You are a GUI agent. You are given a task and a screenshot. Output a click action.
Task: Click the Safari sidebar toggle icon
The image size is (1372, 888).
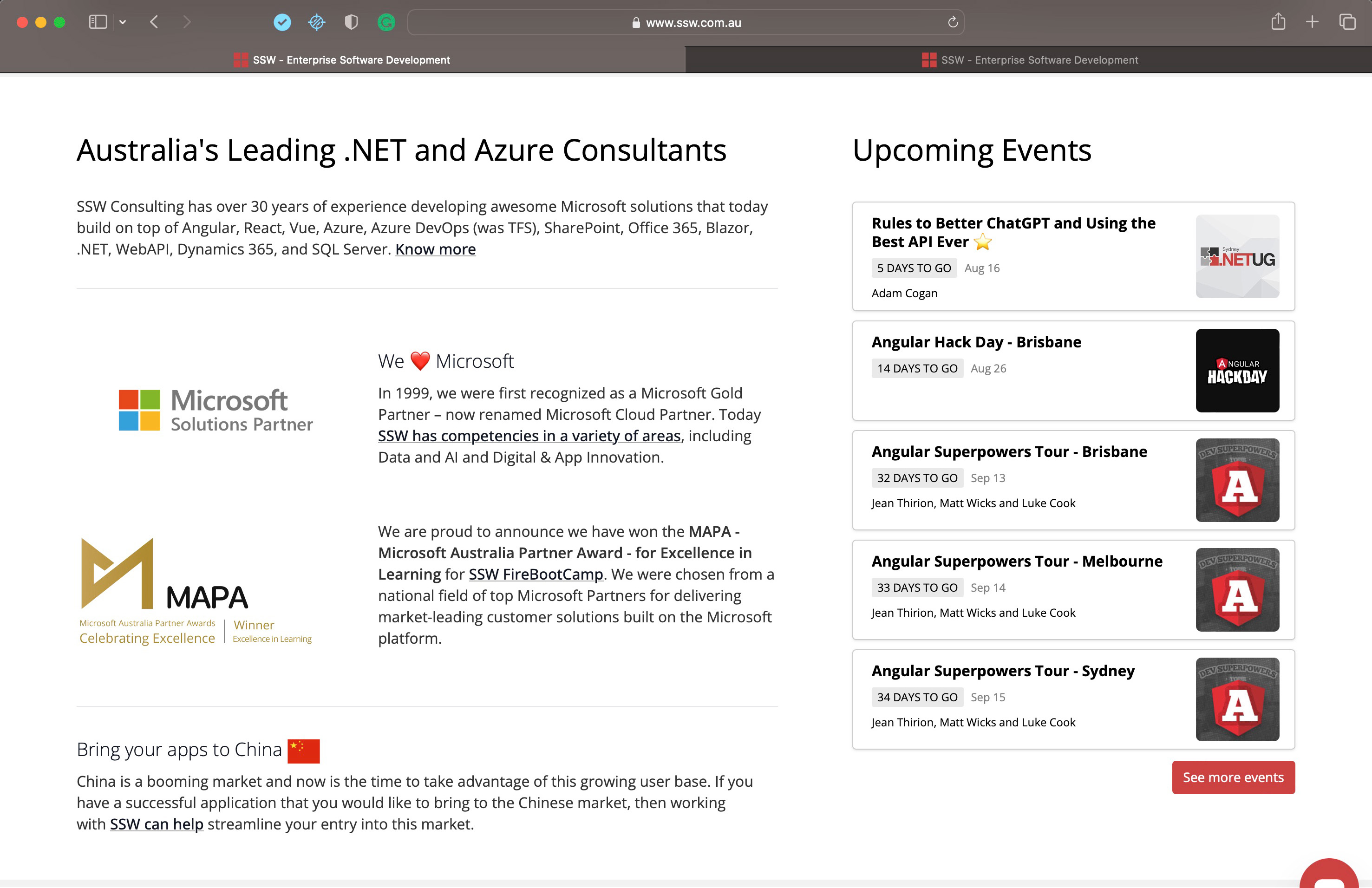coord(98,22)
